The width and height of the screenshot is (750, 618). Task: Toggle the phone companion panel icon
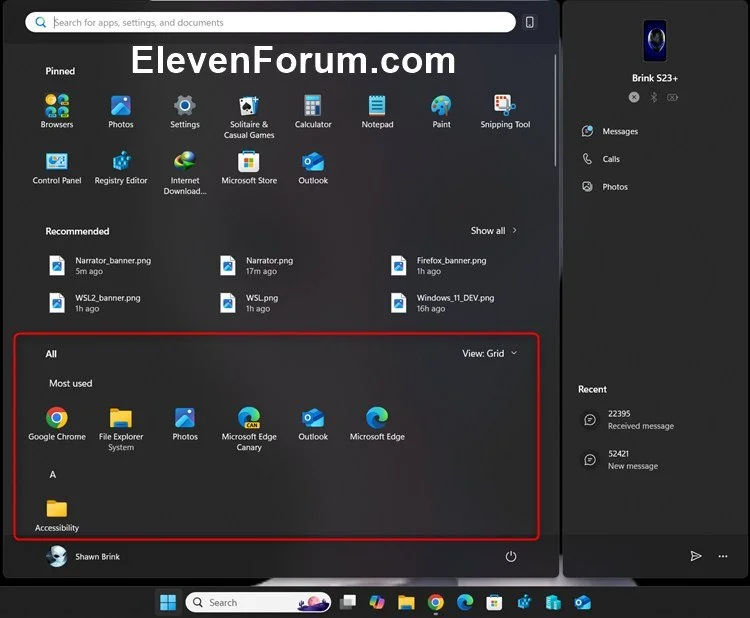pos(529,22)
